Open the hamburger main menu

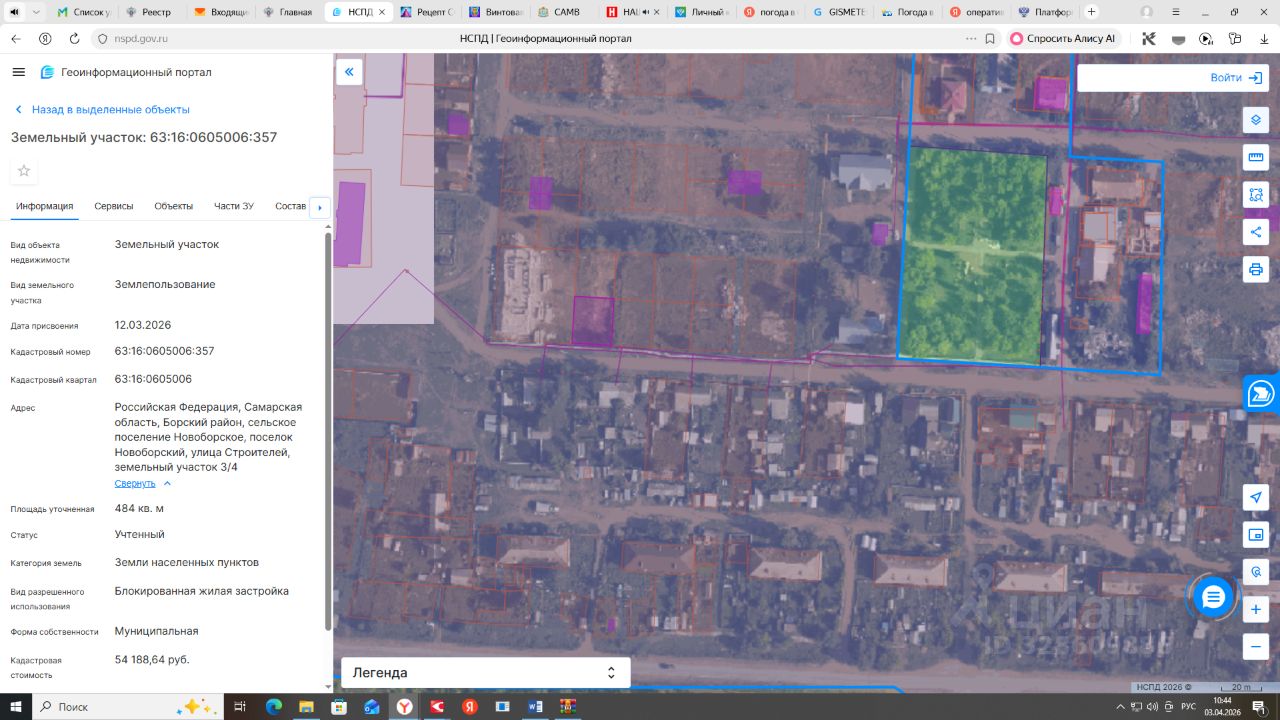tap(18, 72)
